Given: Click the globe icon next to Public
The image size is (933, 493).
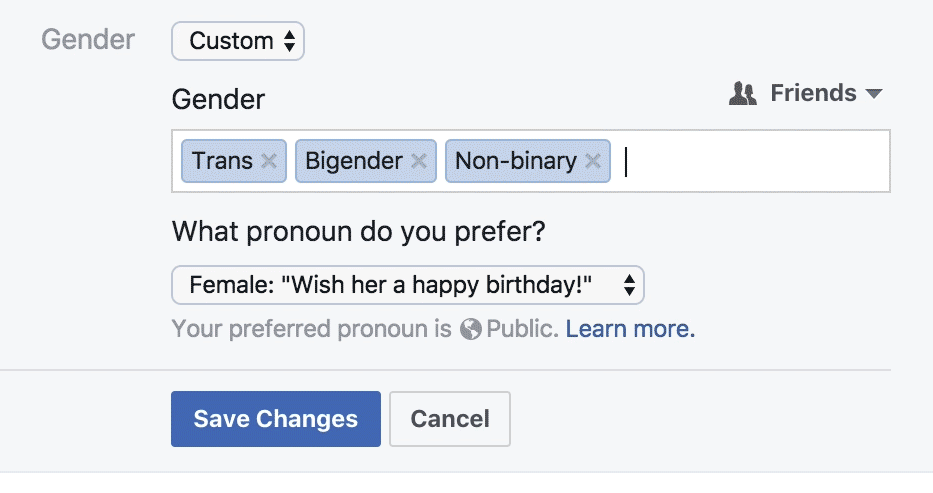Looking at the screenshot, I should [x=471, y=329].
